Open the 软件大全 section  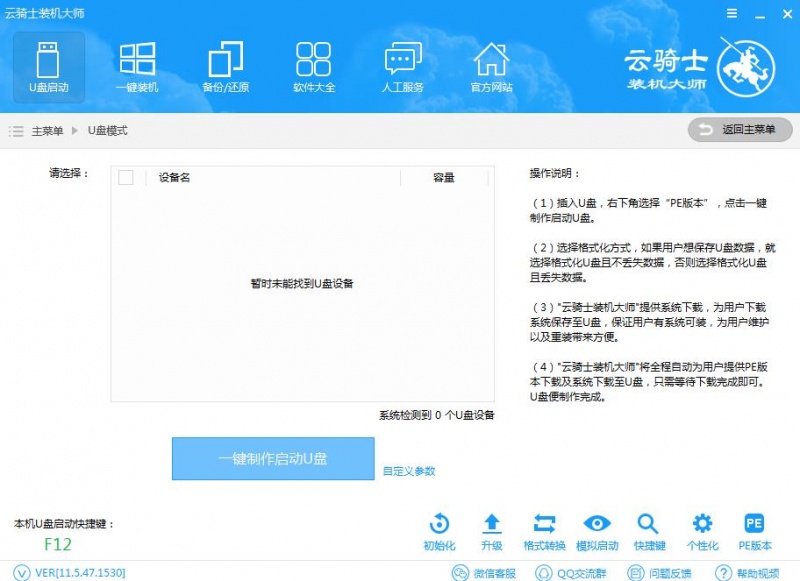point(314,67)
